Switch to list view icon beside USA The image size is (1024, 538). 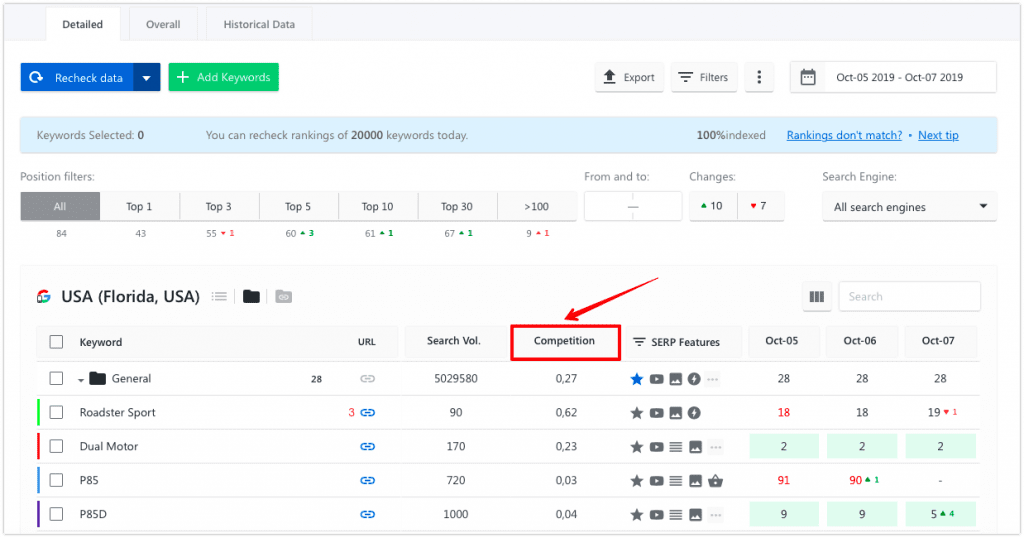point(219,296)
